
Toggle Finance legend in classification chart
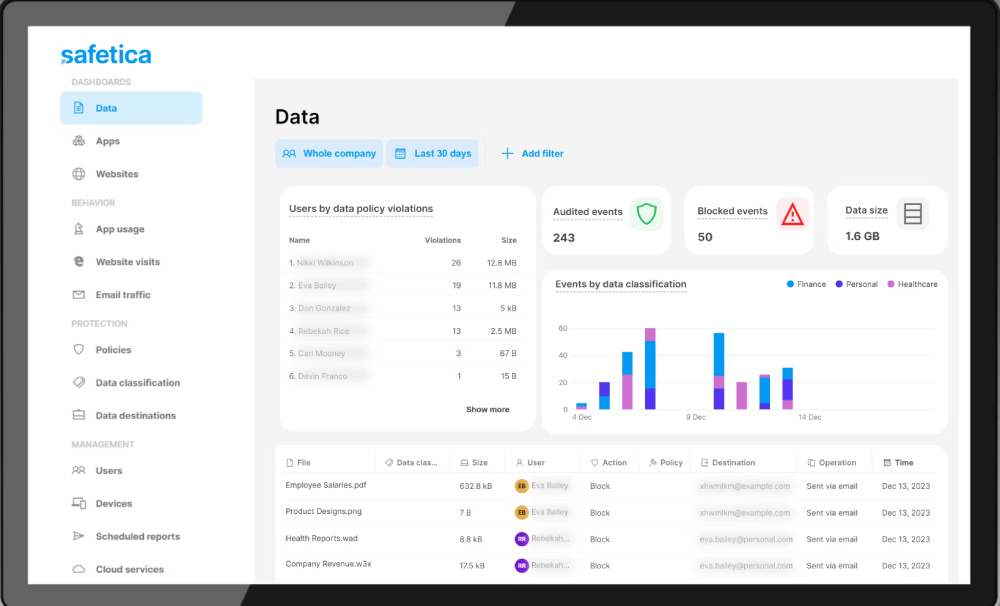(x=805, y=284)
